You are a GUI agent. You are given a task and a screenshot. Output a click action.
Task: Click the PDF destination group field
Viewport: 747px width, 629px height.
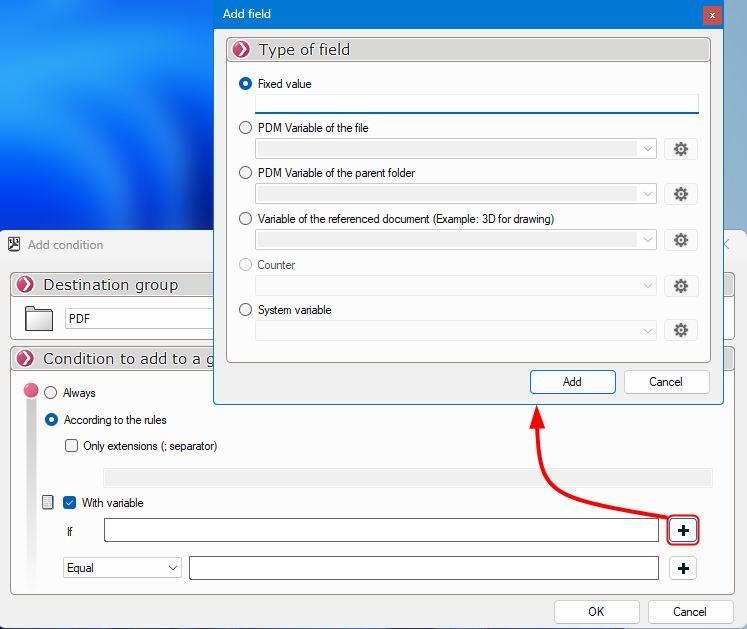pos(139,318)
